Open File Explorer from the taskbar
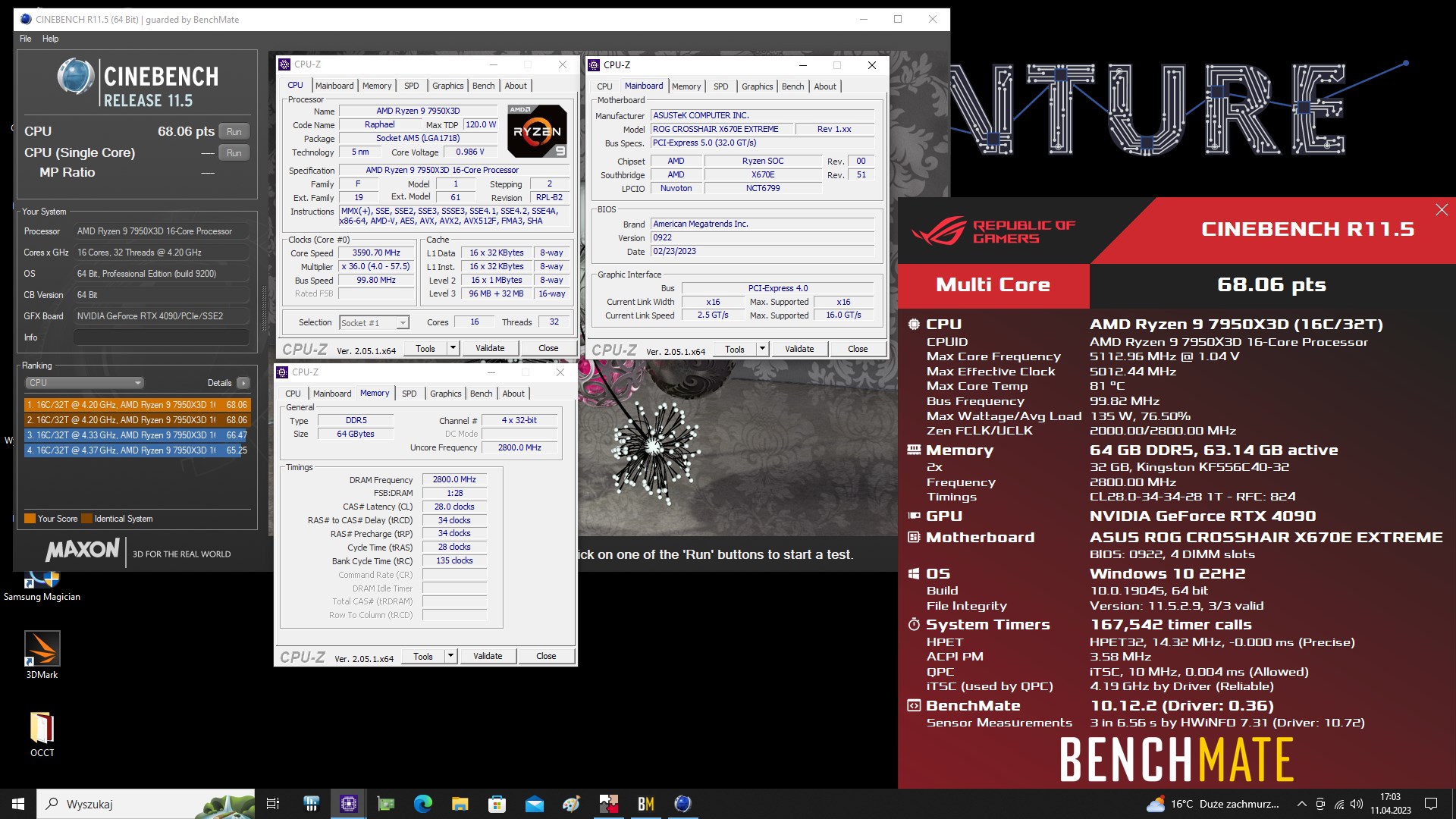 [460, 804]
